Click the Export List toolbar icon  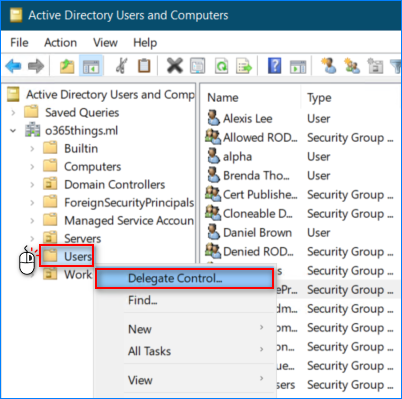244,66
